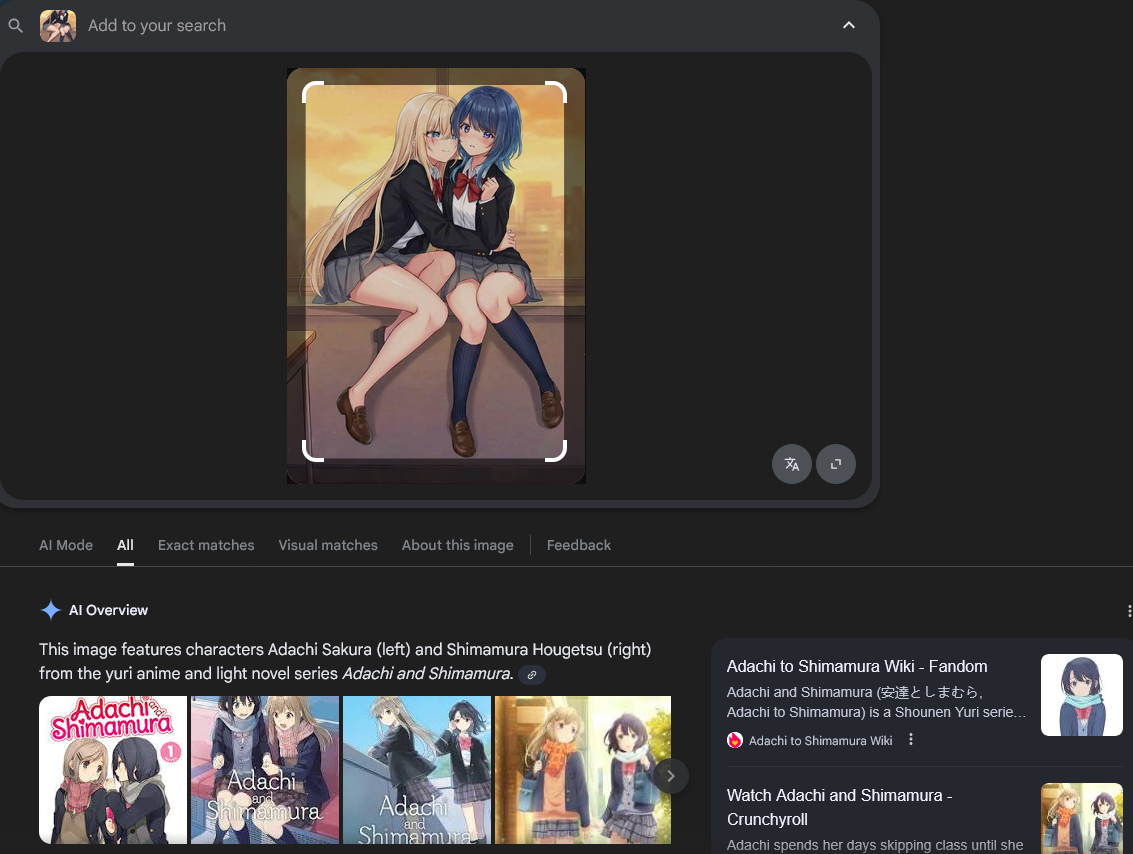The height and width of the screenshot is (854, 1133).
Task: Click the overview text mentioning Adachi Sakura
Action: coord(345,661)
